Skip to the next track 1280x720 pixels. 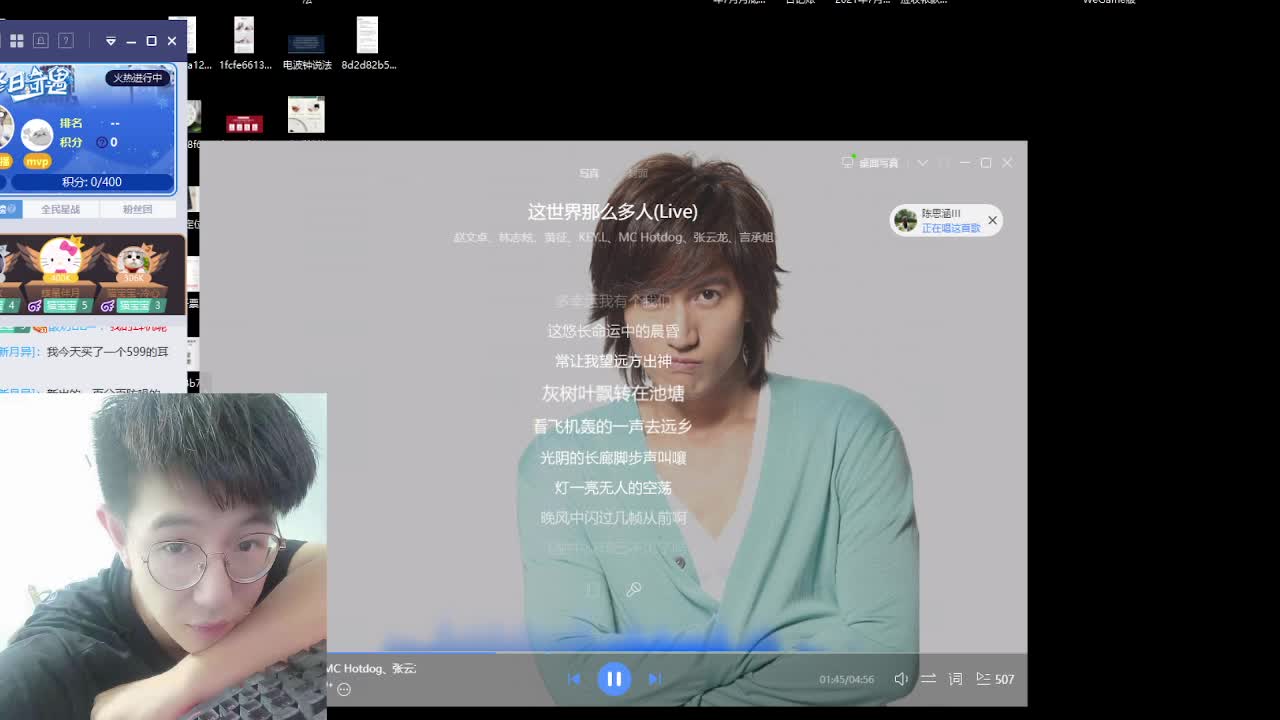coord(655,679)
